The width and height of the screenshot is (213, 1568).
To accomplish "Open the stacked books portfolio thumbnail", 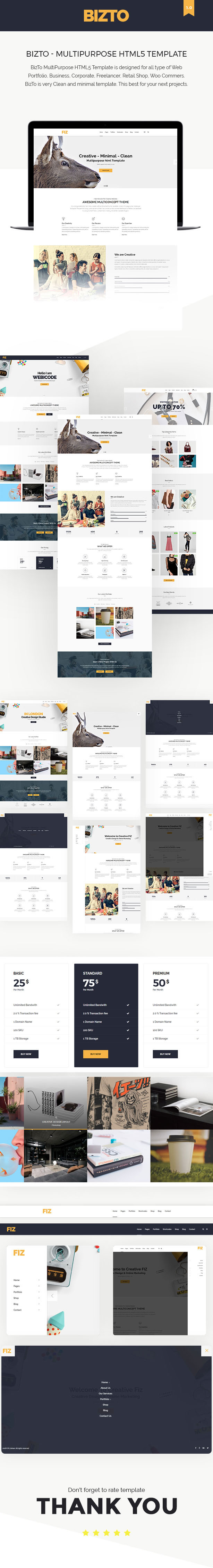I will click(x=119, y=1156).
